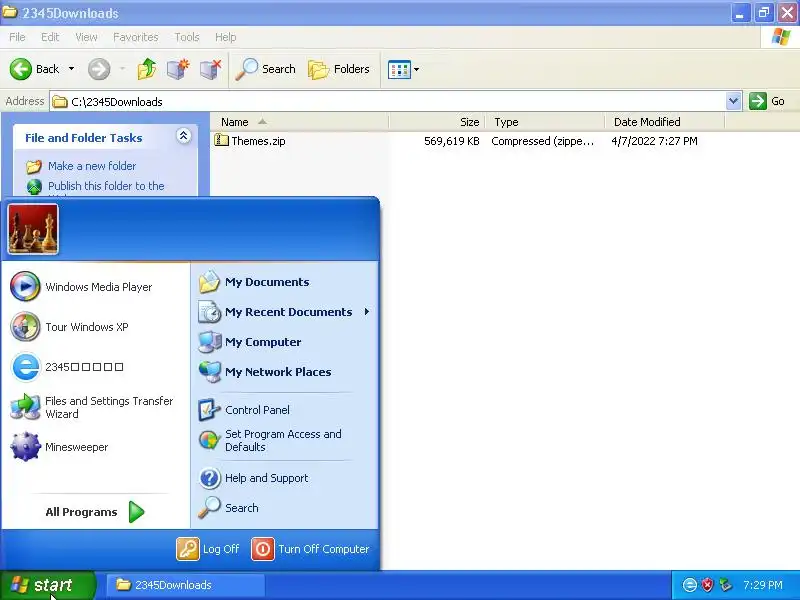Expand All Programs
This screenshot has width=800, height=600.
[95, 512]
